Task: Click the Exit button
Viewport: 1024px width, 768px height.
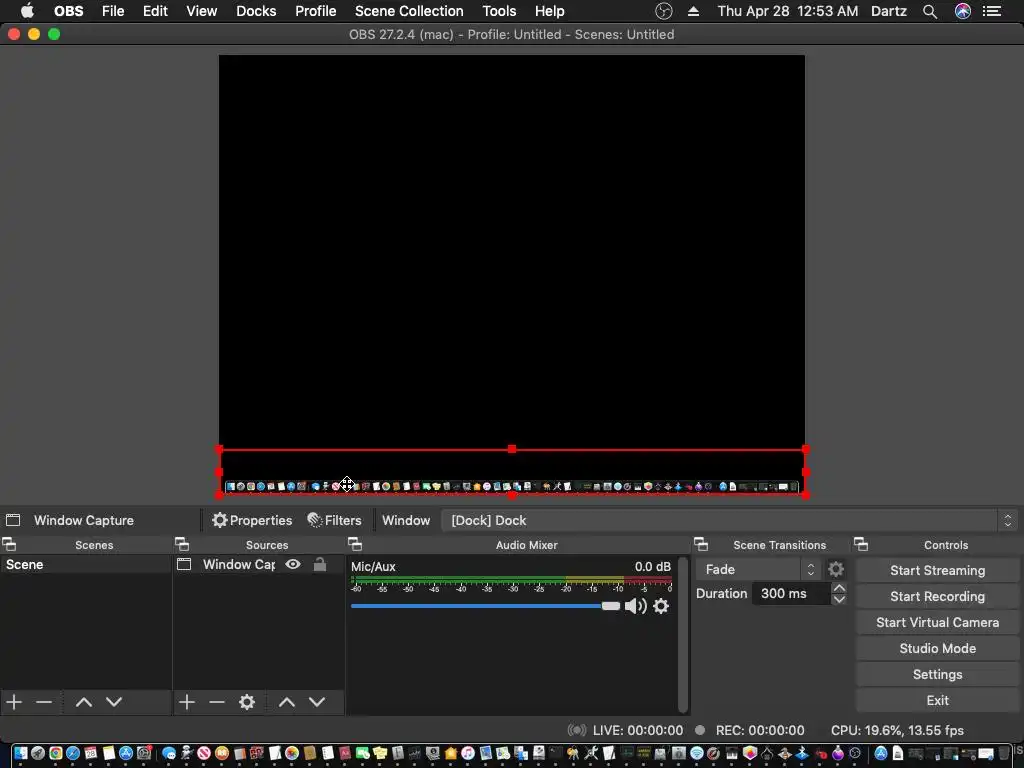Action: click(937, 700)
